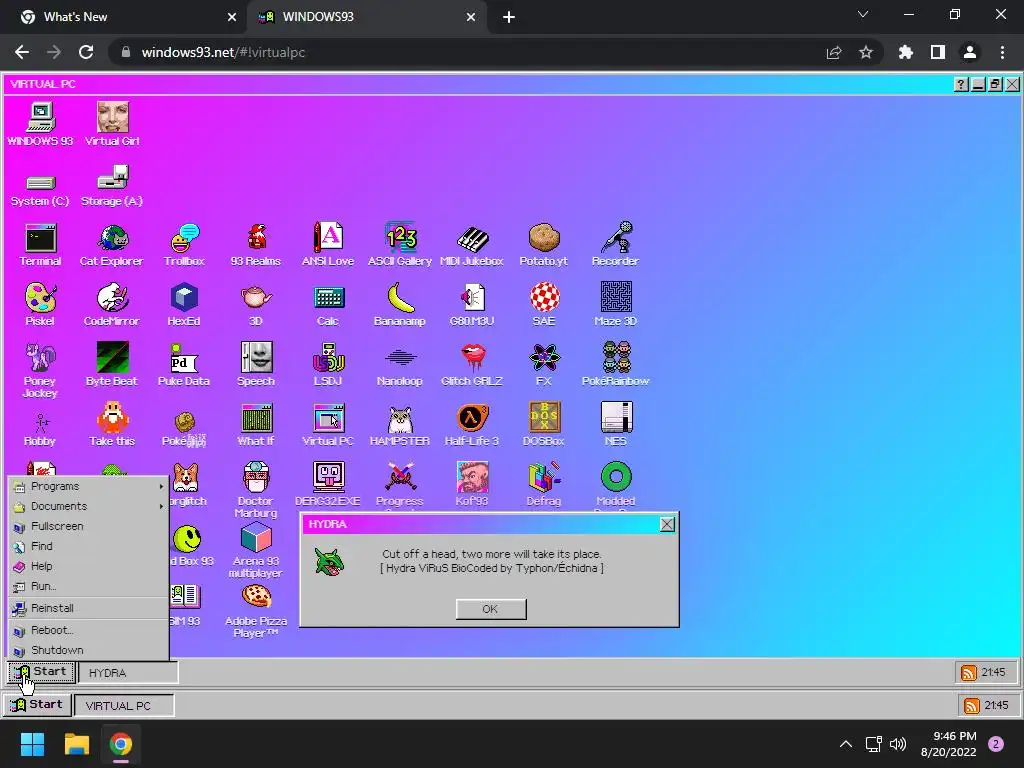Open Bananamp music player icon
This screenshot has height=768, width=1024.
[x=400, y=304]
